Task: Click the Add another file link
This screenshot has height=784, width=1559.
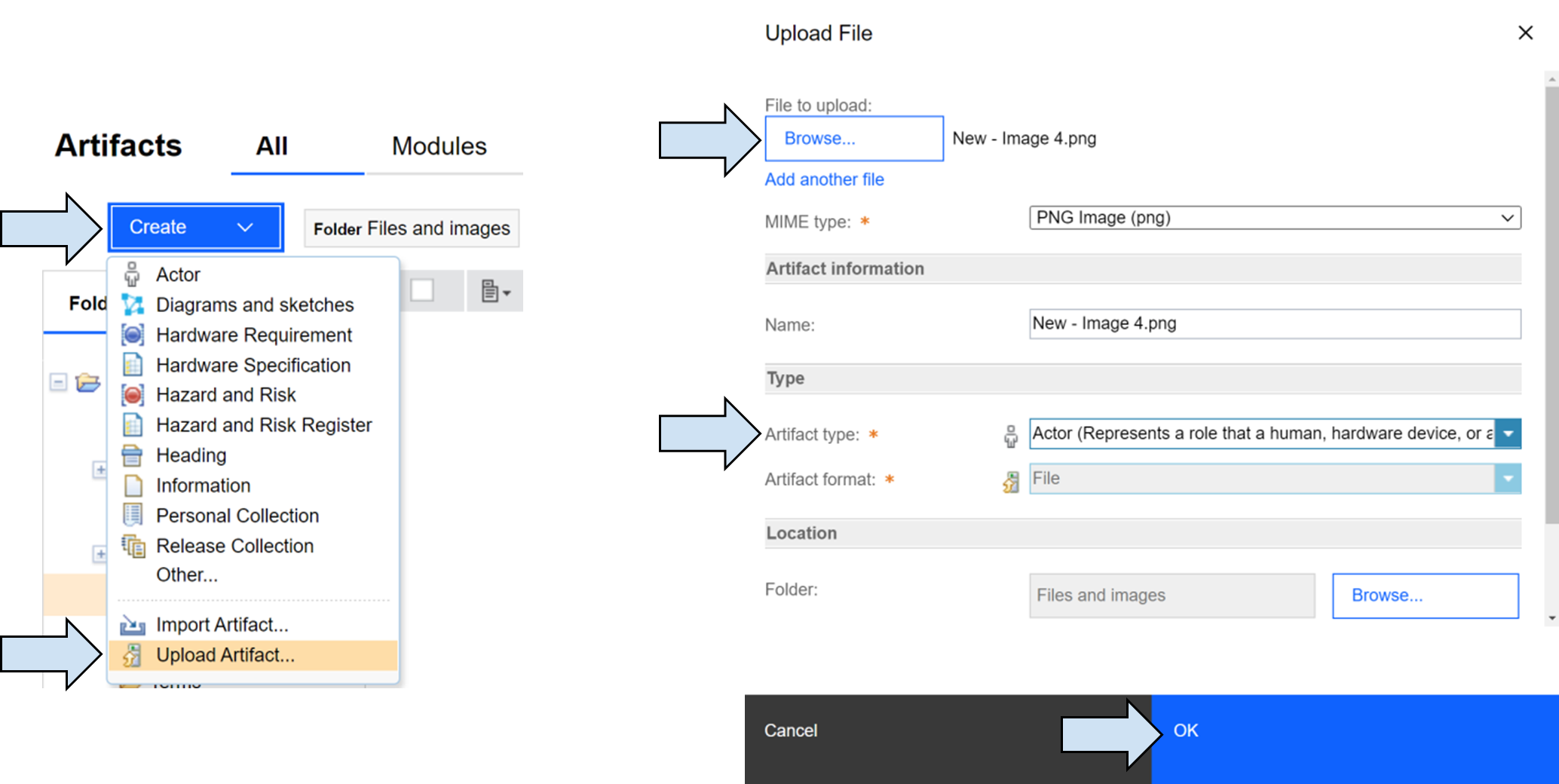Action: tap(824, 179)
